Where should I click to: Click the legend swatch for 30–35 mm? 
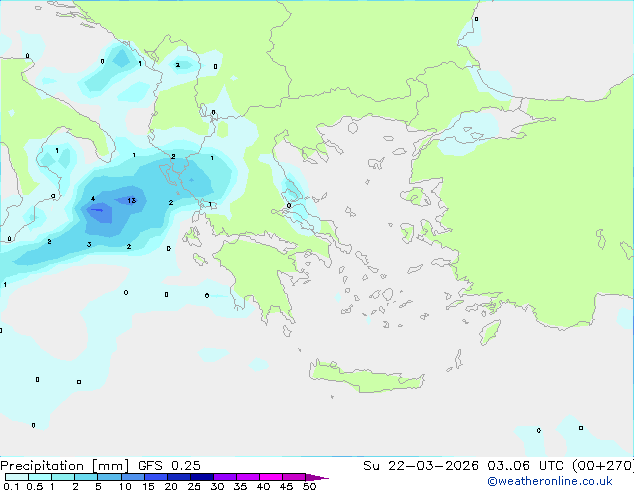click(224, 477)
